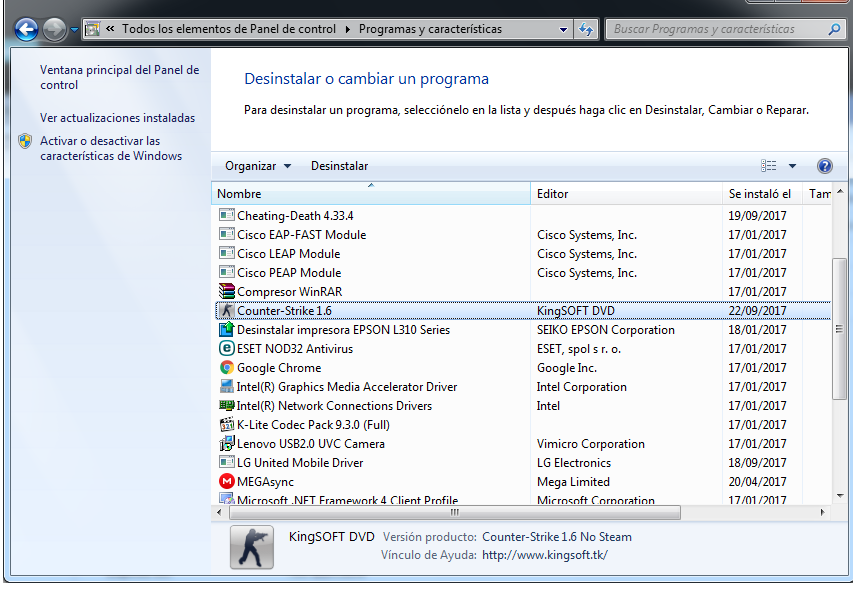Click the vertical scrollbar up arrow
The height and width of the screenshot is (600, 853).
tap(840, 191)
